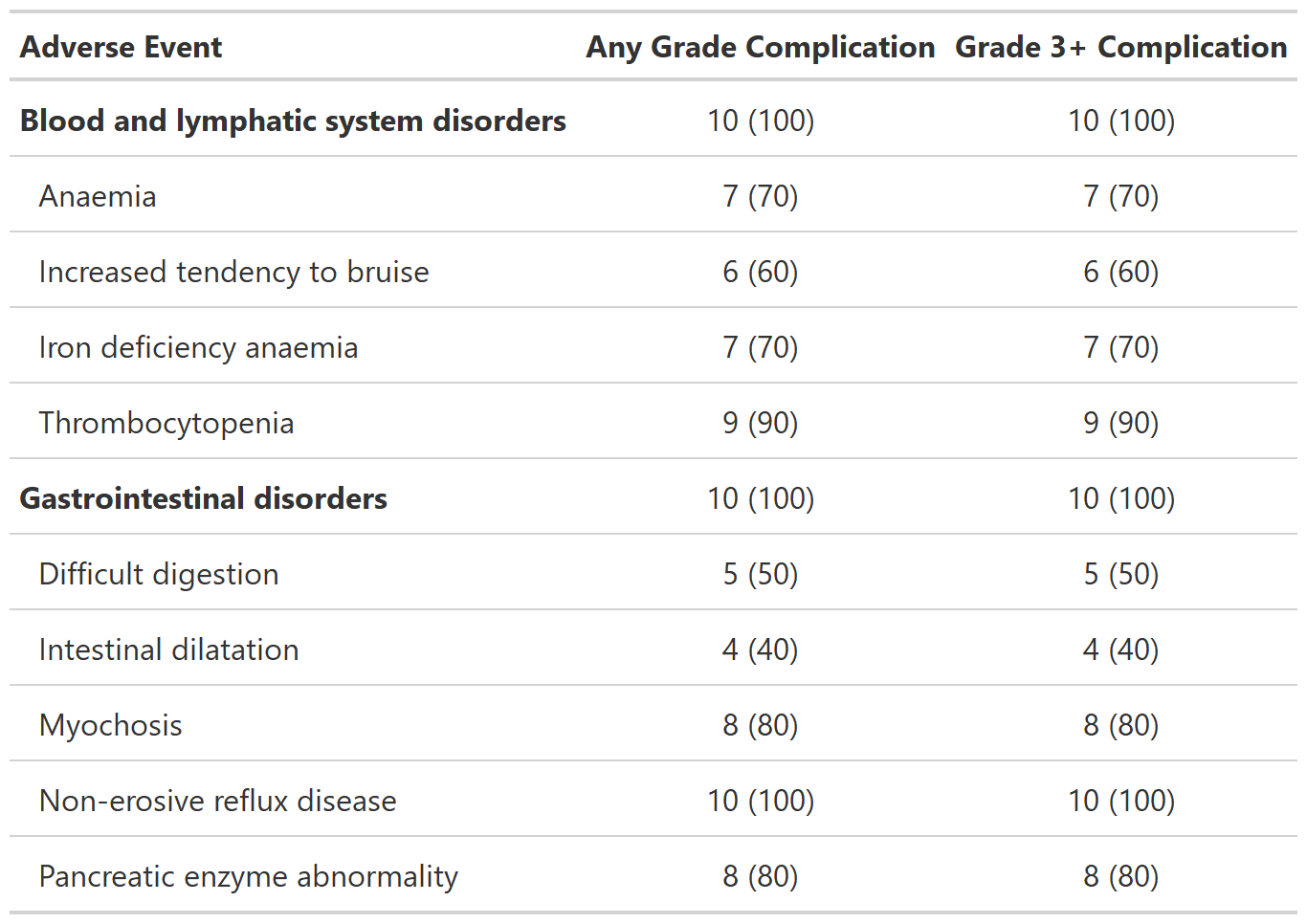
Task: Select the Difficult digestion row label
Action: pyautogui.click(x=159, y=574)
